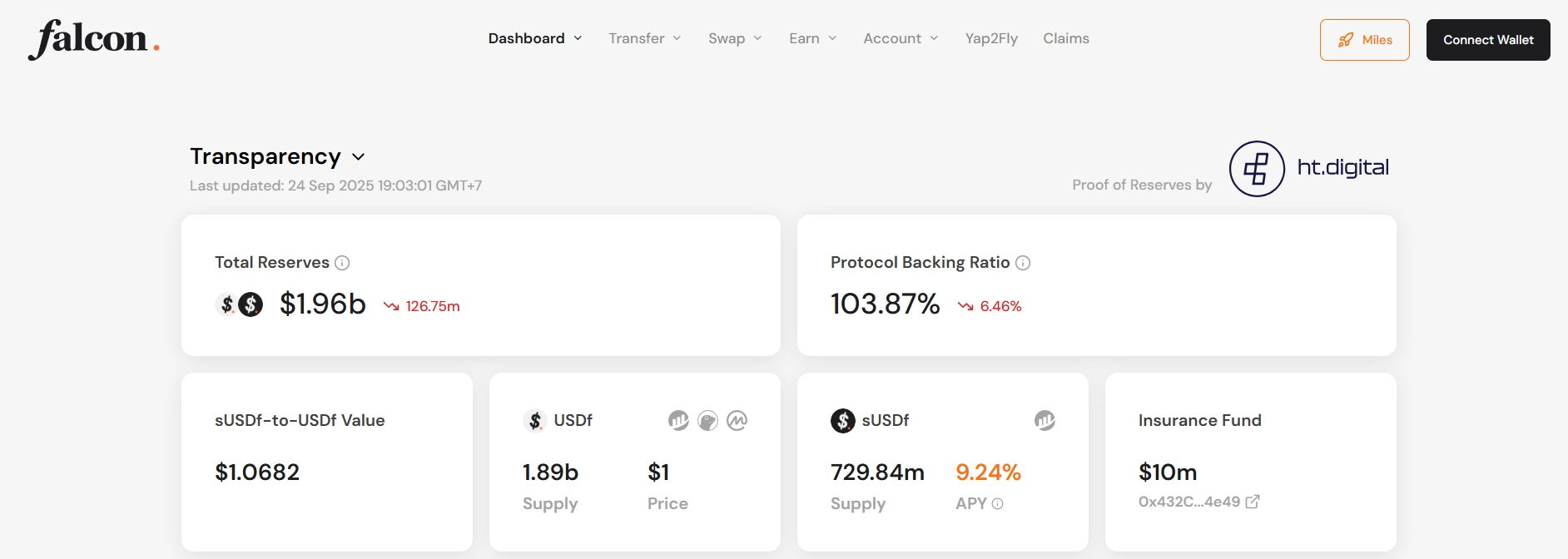1568x559 pixels.
Task: Open the info tooltip beside Total Reserves
Action: [x=342, y=263]
